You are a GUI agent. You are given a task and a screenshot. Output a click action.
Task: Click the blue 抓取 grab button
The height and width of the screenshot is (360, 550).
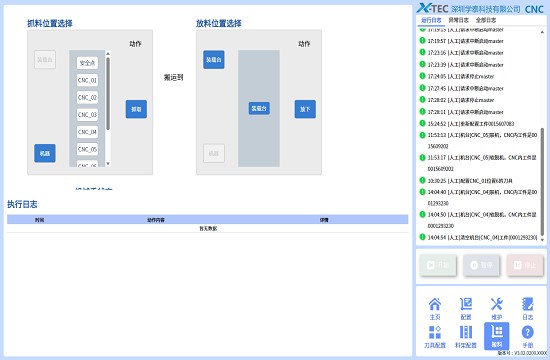(x=136, y=109)
